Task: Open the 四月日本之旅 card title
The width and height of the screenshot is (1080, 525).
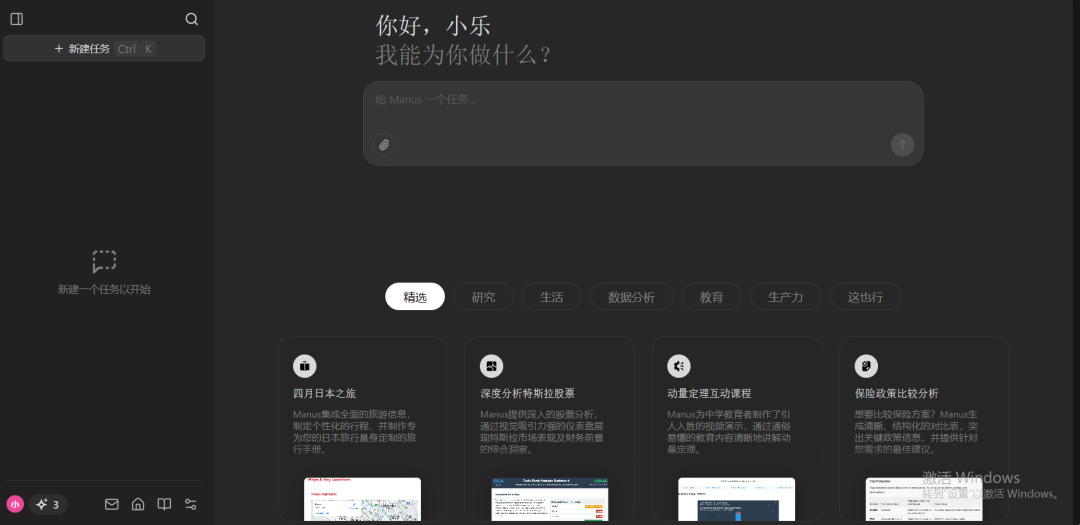Action: pos(324,393)
